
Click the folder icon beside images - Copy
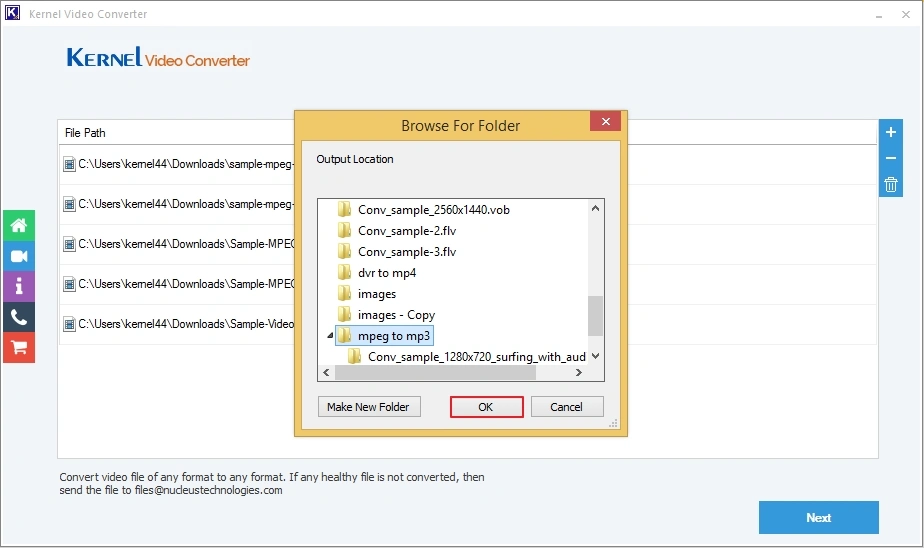(x=345, y=315)
